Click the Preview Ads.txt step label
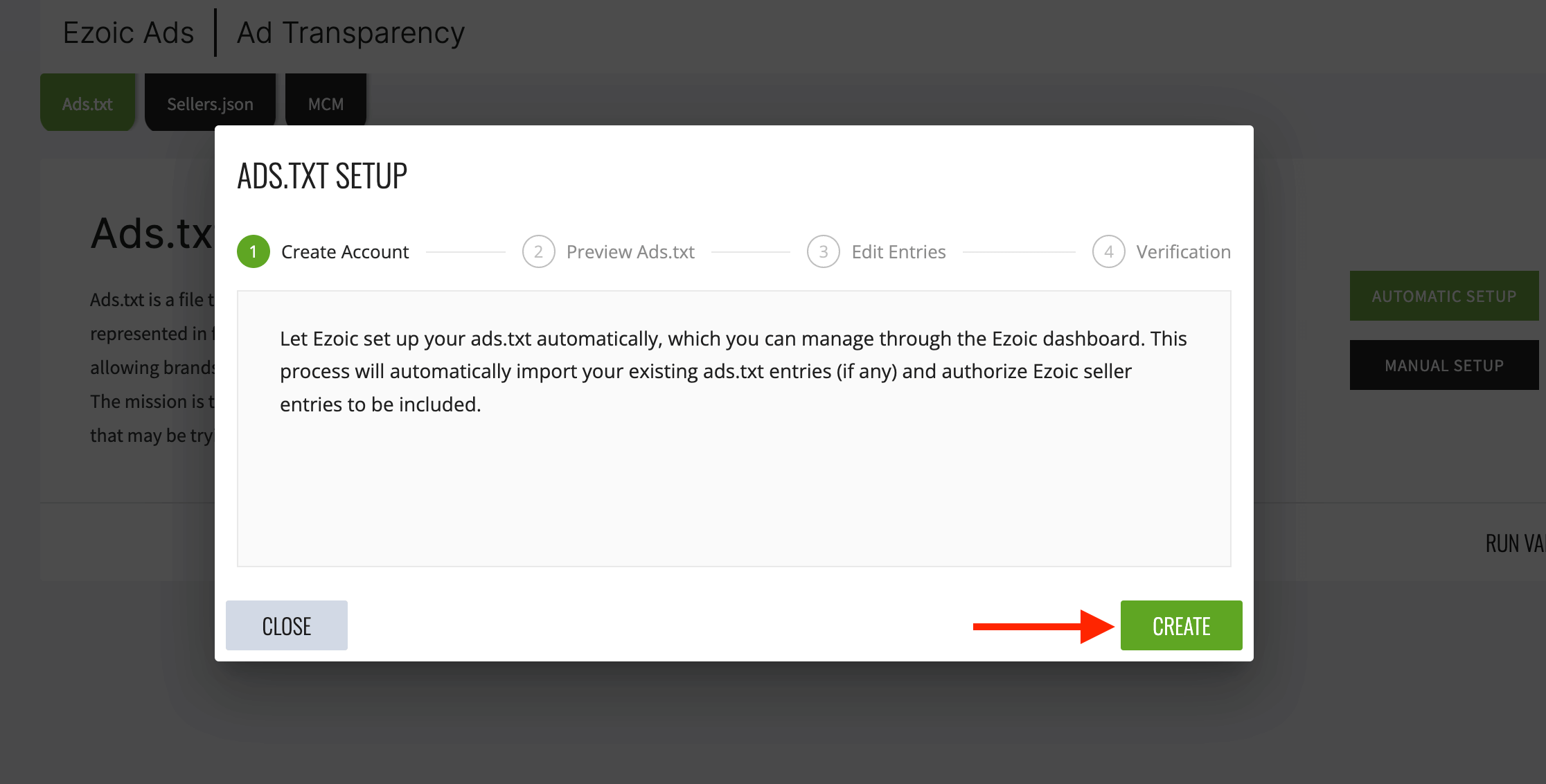The image size is (1546, 784). pos(630,251)
